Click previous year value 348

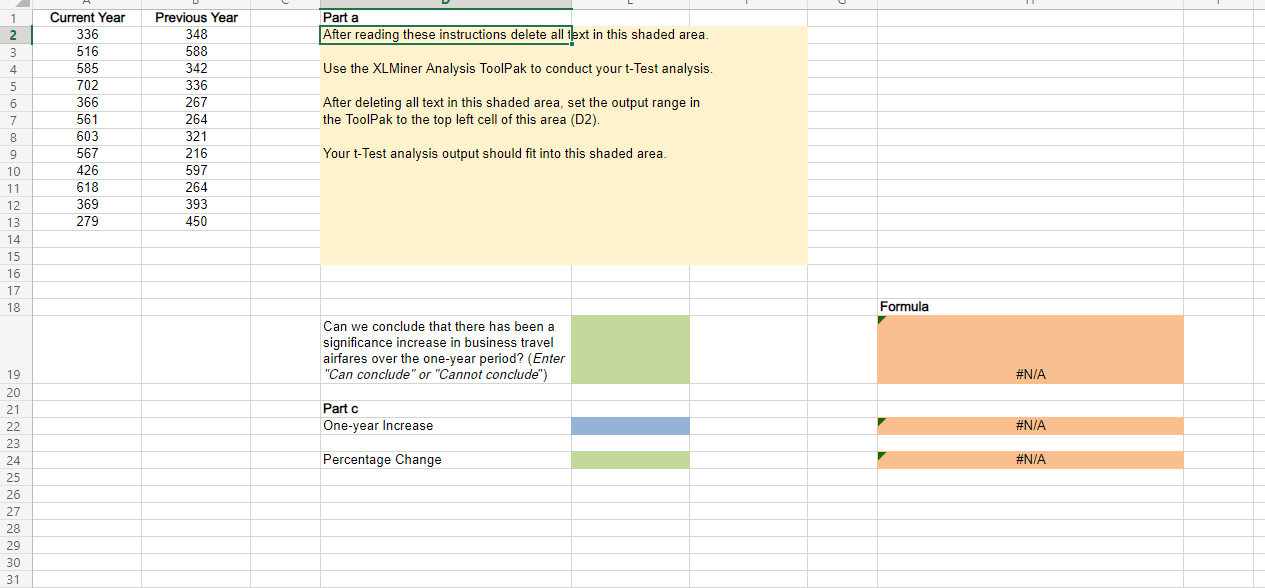(196, 35)
